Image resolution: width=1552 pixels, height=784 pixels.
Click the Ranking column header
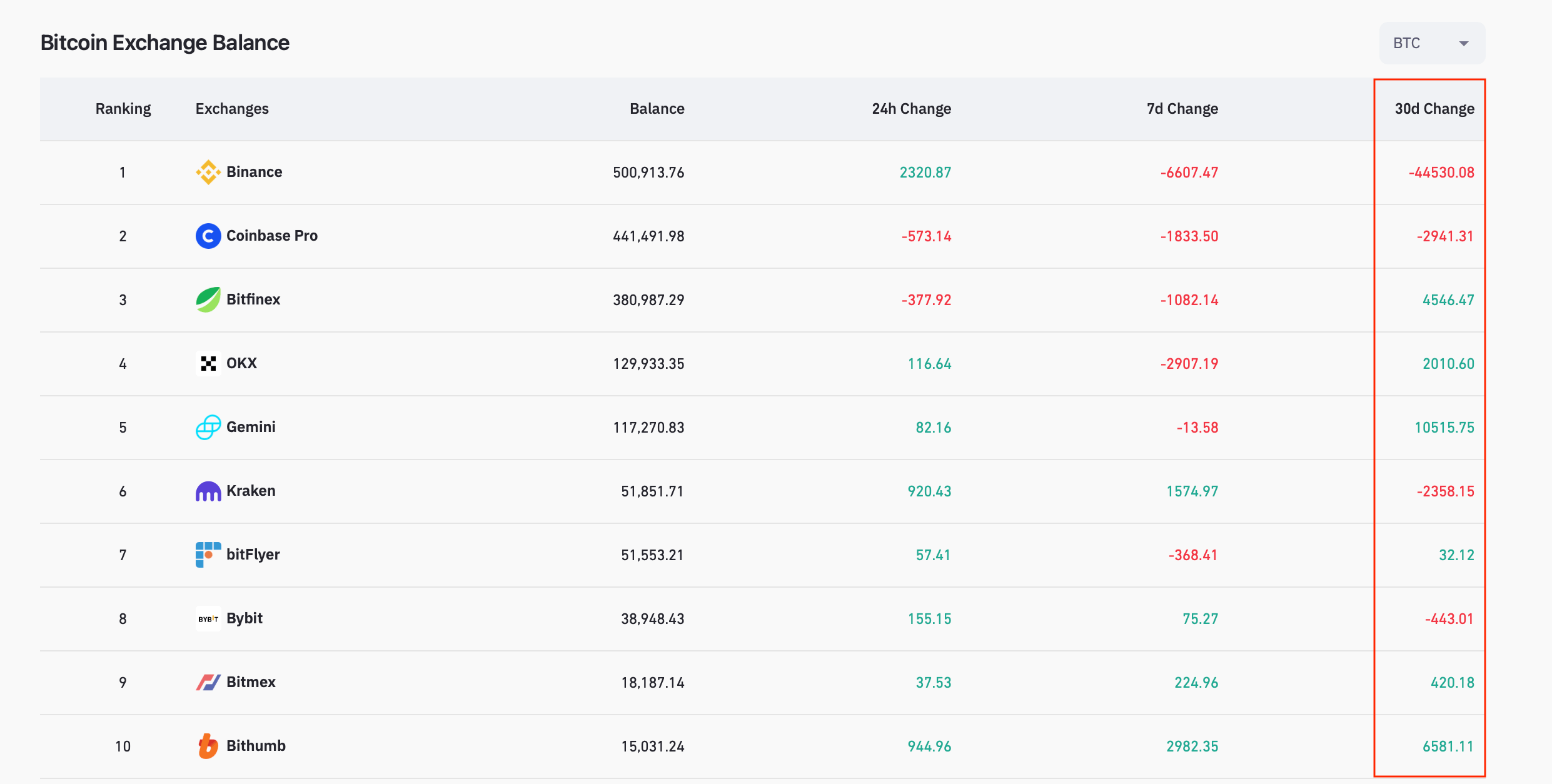coord(123,109)
